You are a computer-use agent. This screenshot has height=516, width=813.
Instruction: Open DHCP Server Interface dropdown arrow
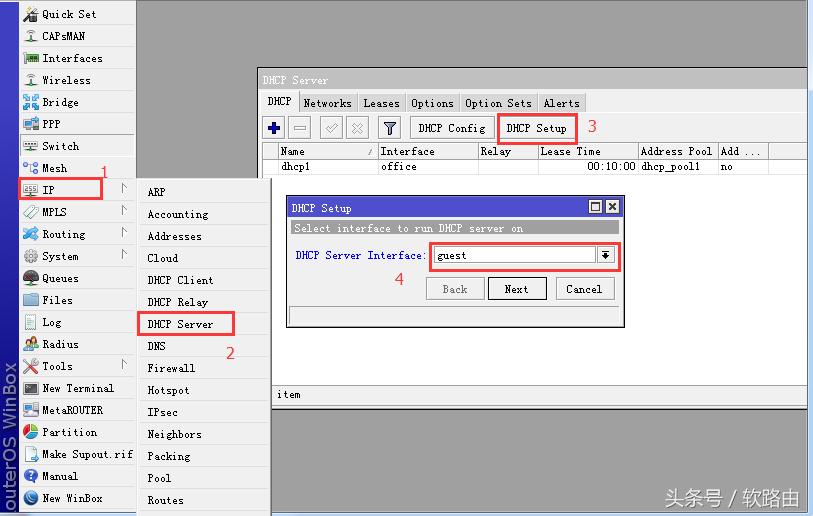tap(605, 255)
